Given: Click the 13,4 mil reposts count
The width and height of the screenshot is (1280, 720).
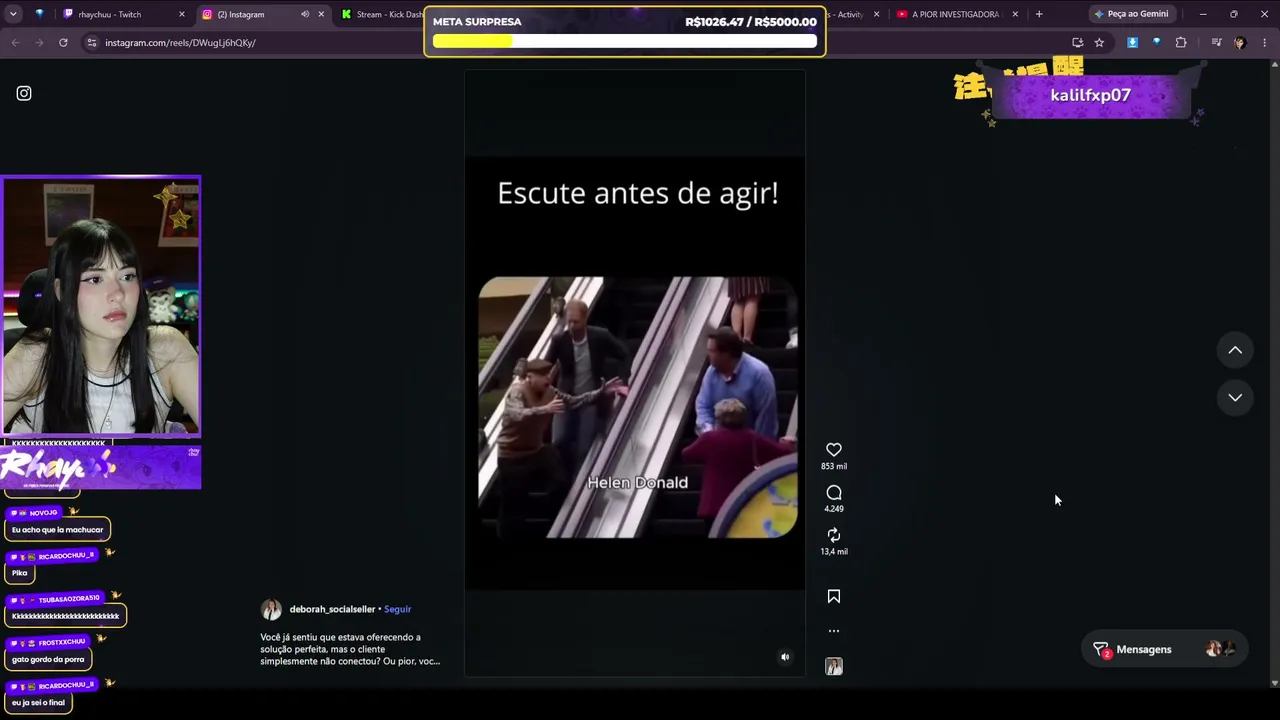Looking at the screenshot, I should pyautogui.click(x=834, y=552).
